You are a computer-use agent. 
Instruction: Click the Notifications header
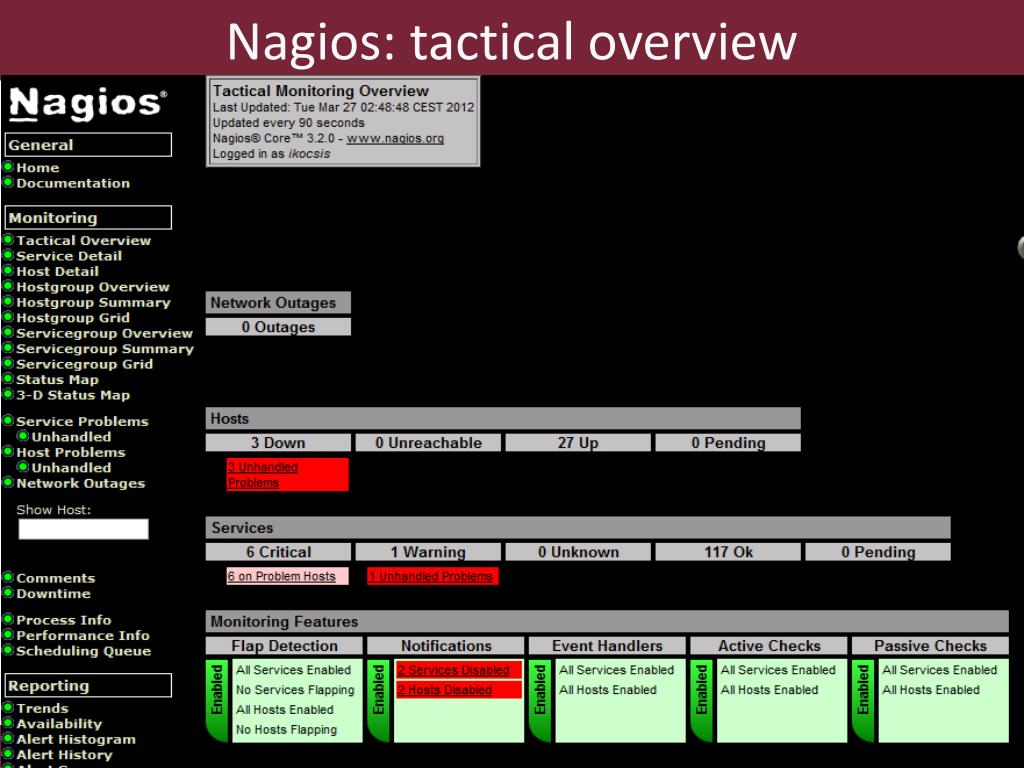(446, 646)
